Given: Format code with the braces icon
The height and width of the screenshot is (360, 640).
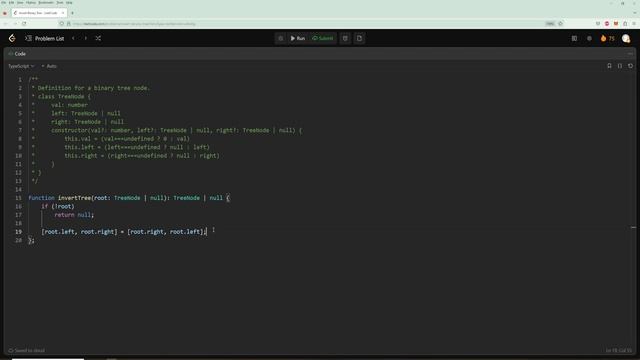Looking at the screenshot, I should pos(620,66).
